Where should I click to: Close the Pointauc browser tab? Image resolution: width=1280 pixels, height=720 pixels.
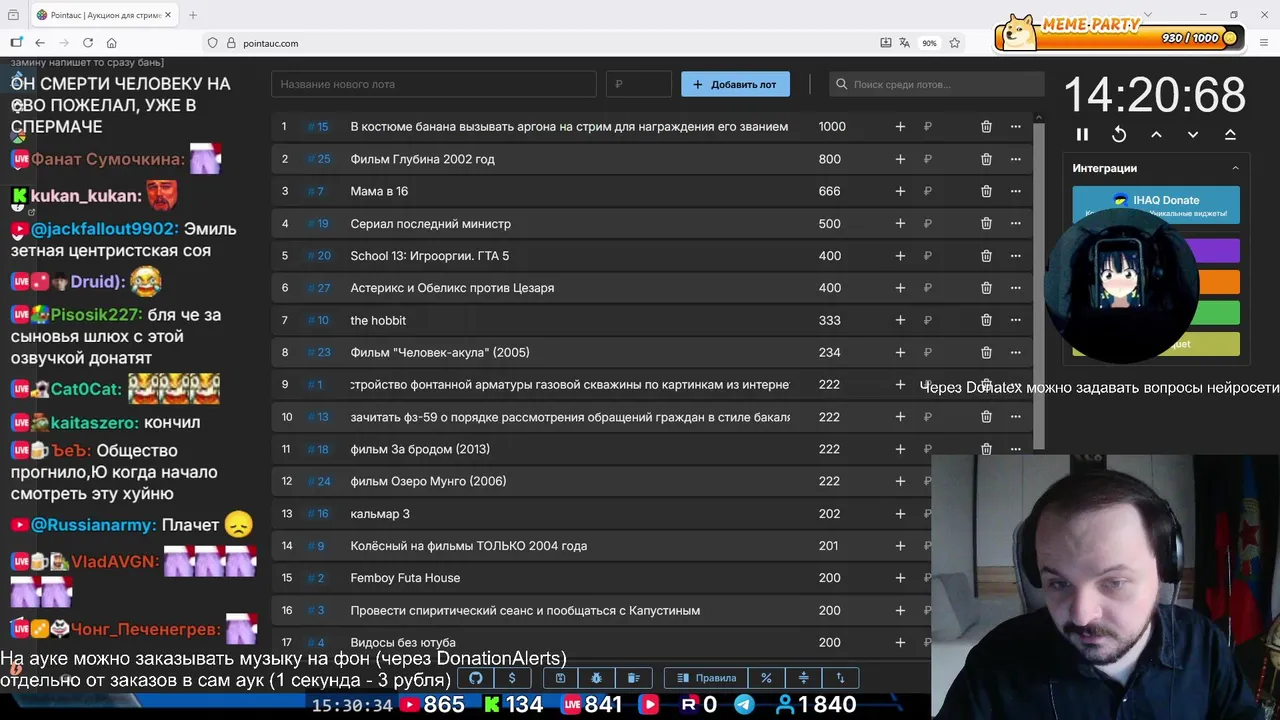point(167,15)
